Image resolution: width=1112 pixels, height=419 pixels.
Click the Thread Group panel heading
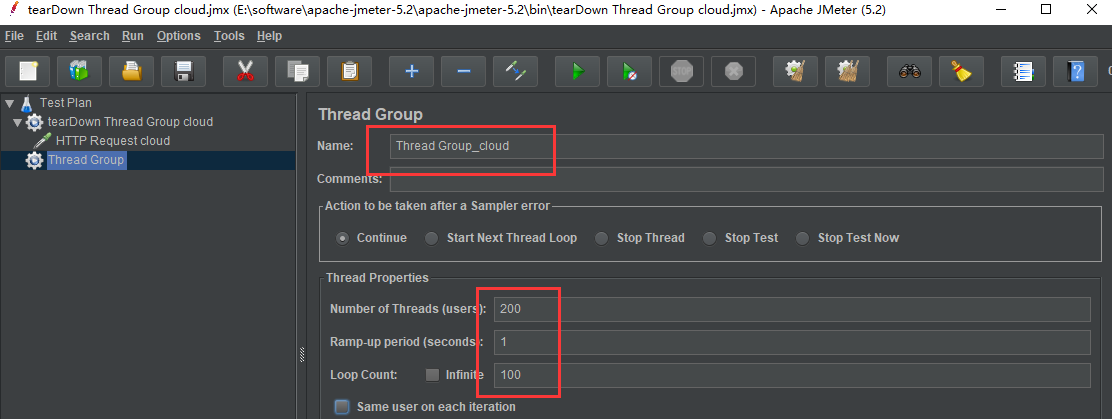click(370, 114)
